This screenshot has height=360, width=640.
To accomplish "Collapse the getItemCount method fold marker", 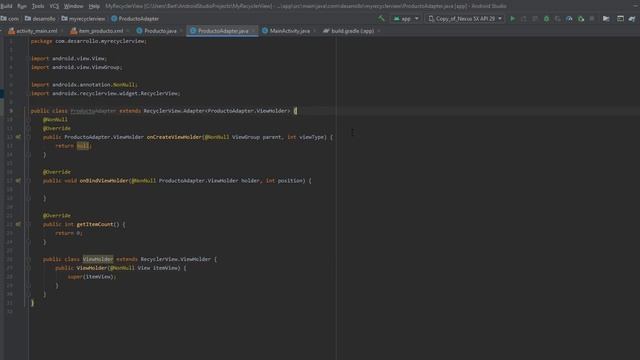I will coord(29,224).
